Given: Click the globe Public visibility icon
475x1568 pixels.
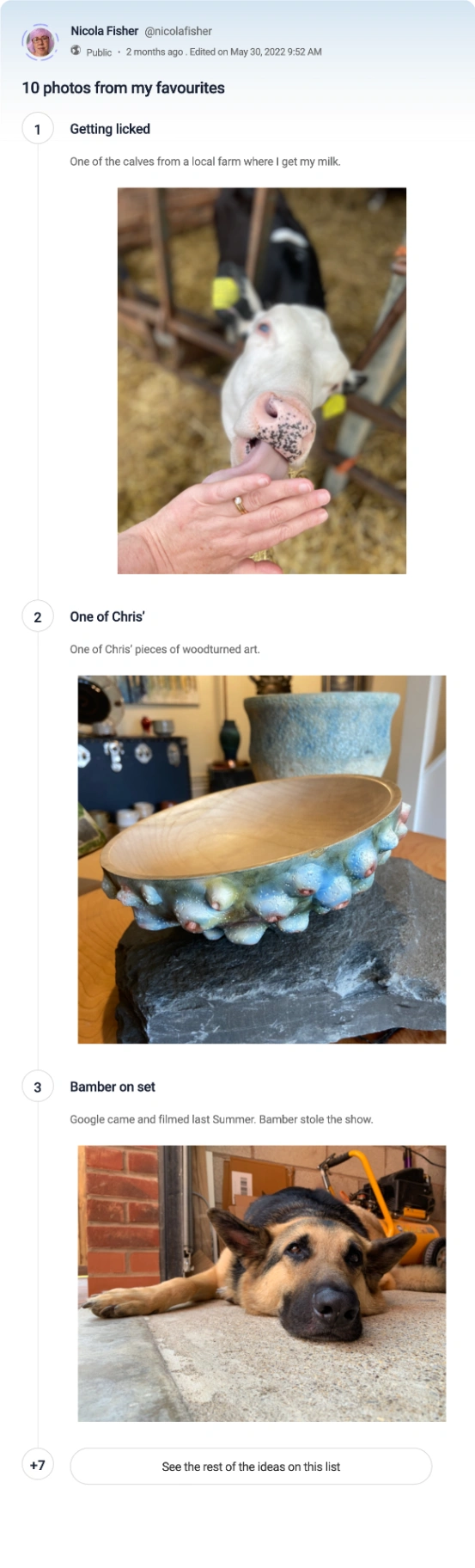Looking at the screenshot, I should 76,51.
